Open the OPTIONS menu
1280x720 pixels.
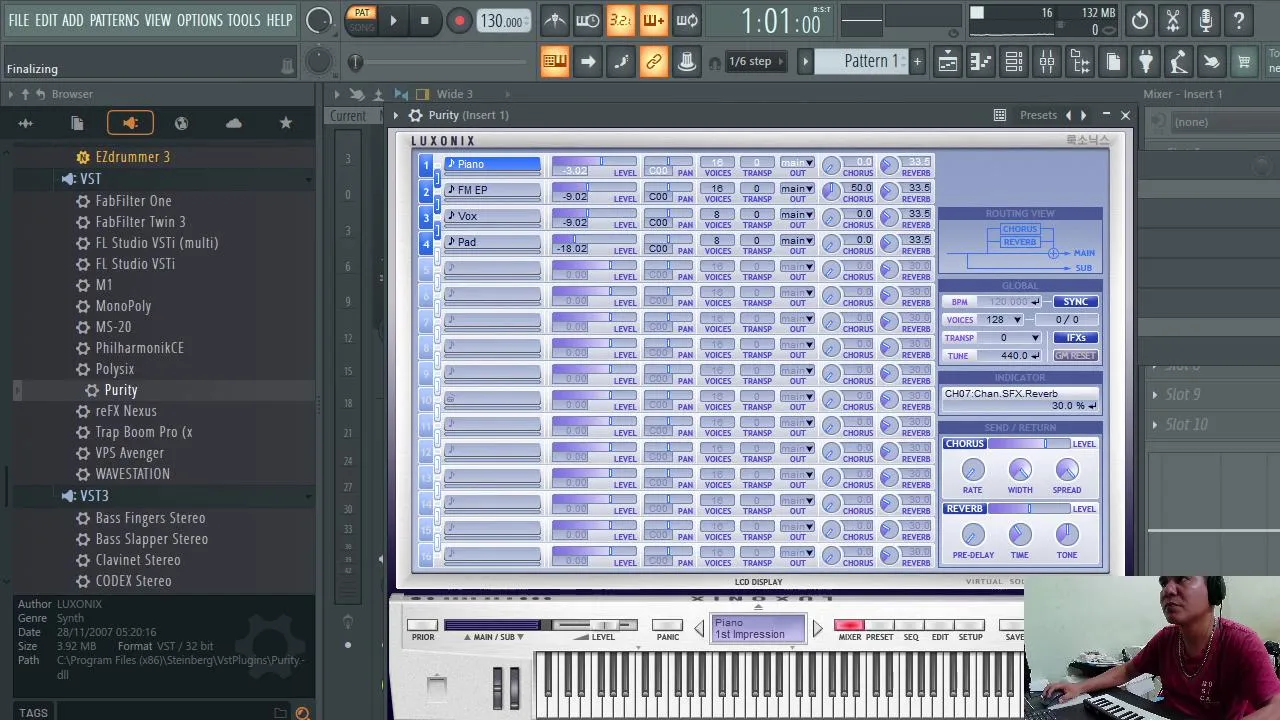(x=200, y=20)
